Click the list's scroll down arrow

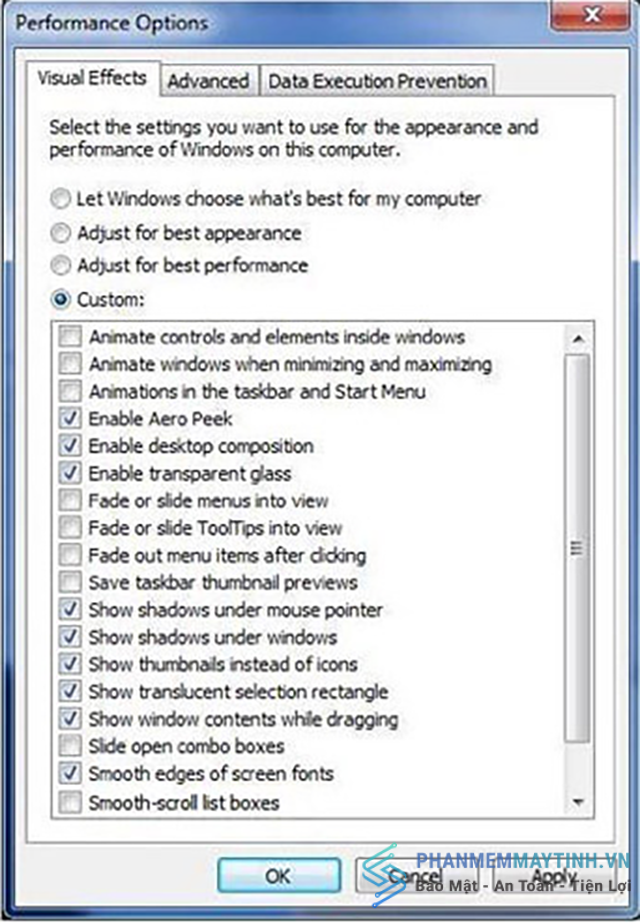click(578, 802)
